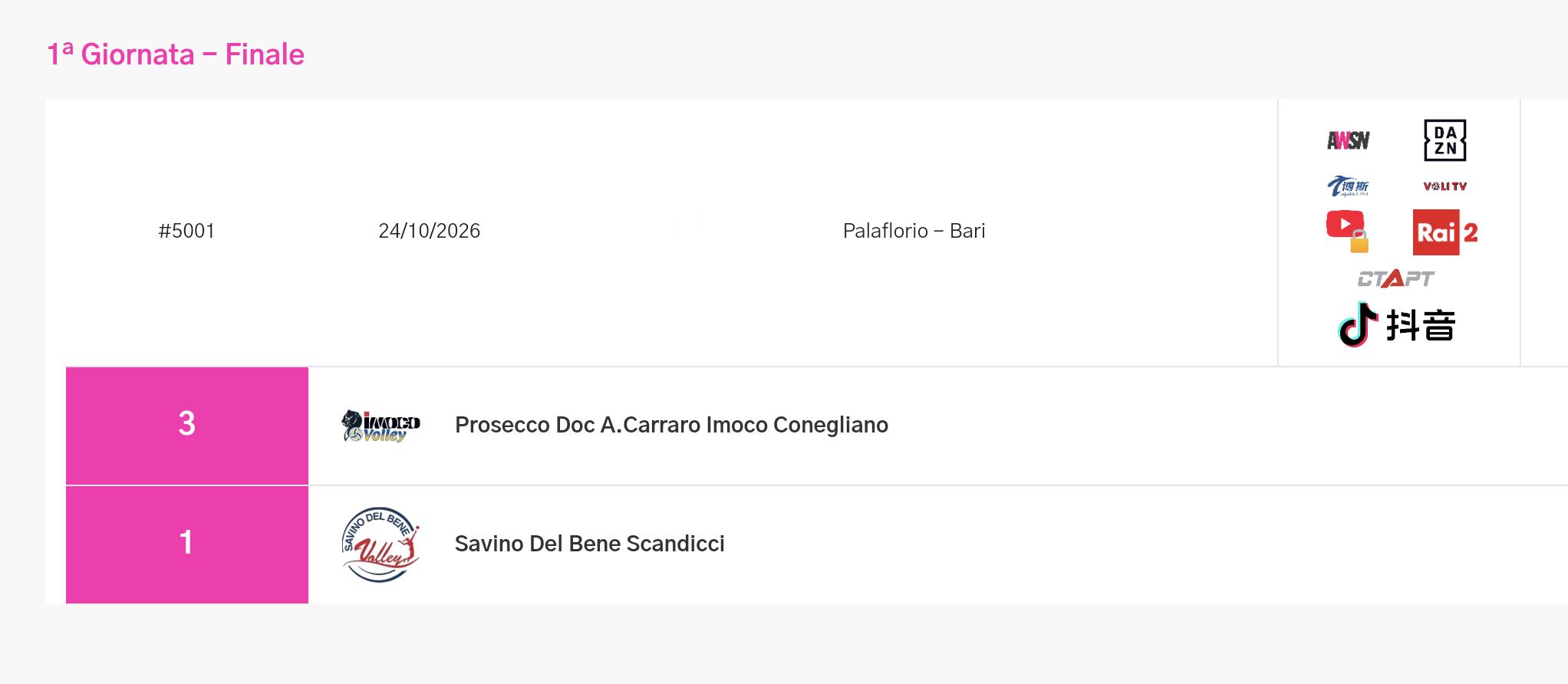The width and height of the screenshot is (1568, 684).
Task: Select match number #5001
Action: (186, 231)
